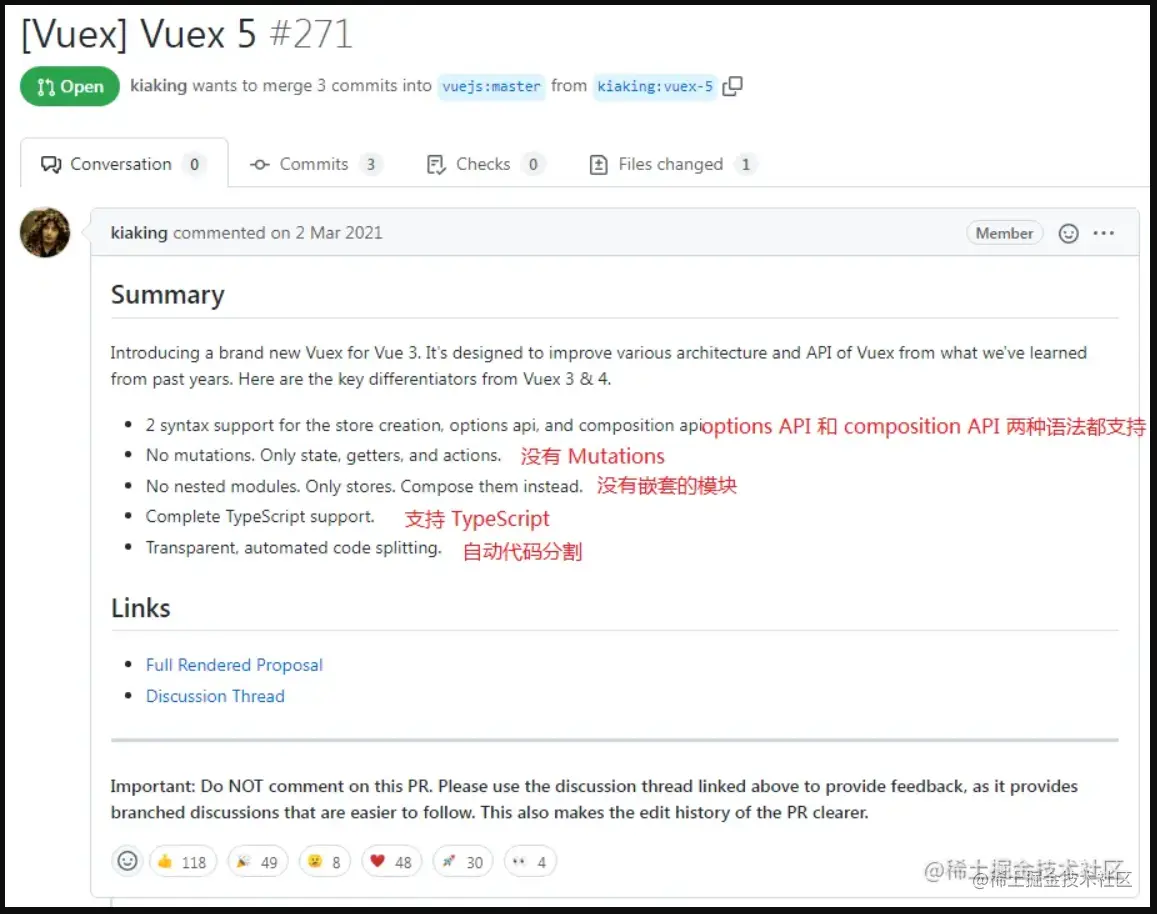
Task: Open reaction picker smiley below comment
Action: [x=127, y=861]
